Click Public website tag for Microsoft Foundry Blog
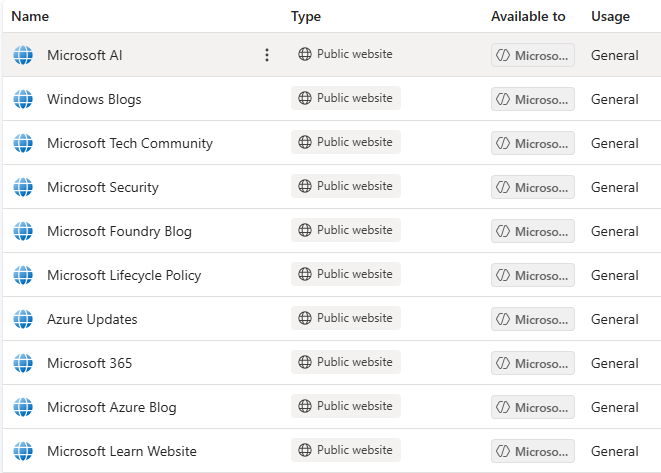Image resolution: width=661 pixels, height=473 pixels. point(346,230)
